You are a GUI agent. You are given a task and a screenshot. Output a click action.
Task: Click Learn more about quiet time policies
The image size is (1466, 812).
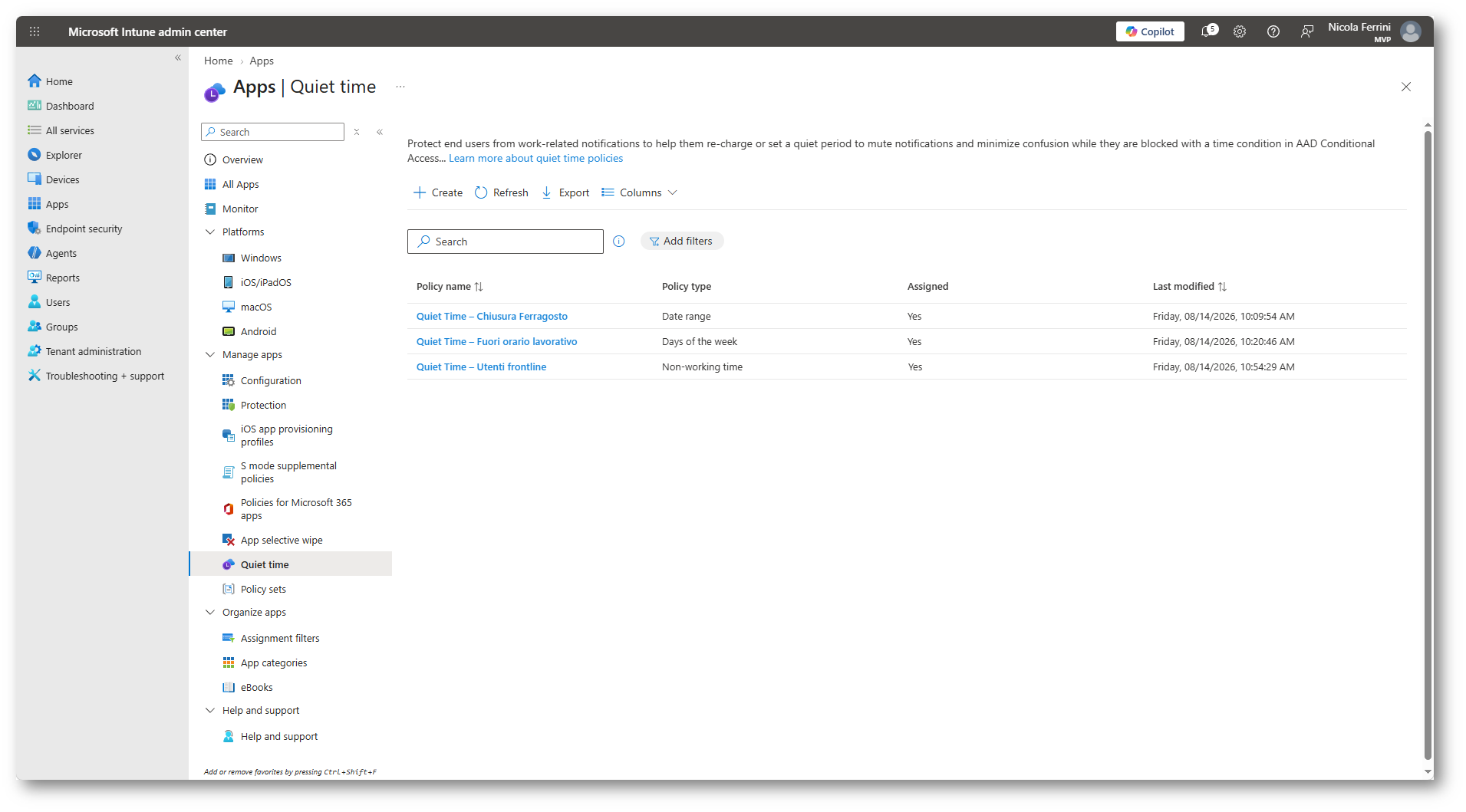click(x=535, y=158)
